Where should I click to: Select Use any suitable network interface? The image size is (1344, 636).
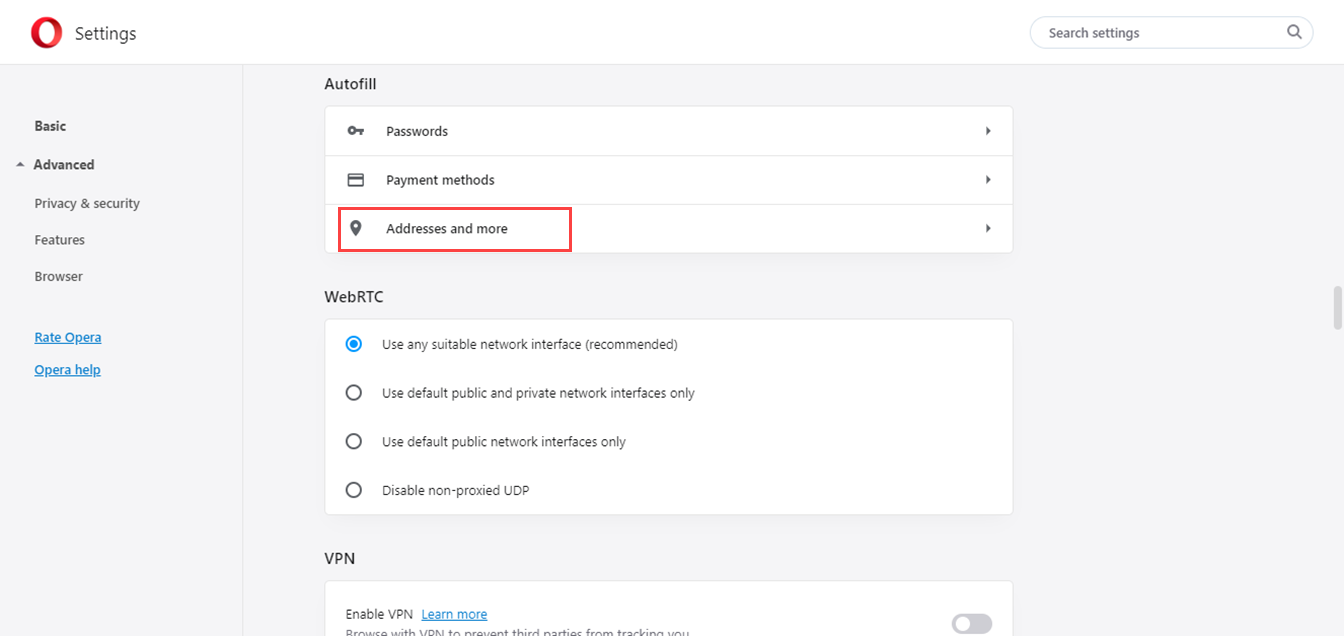tap(353, 344)
